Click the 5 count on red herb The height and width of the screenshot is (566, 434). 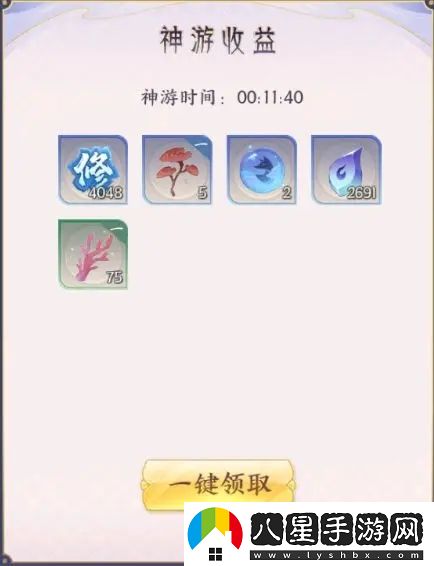coord(203,193)
